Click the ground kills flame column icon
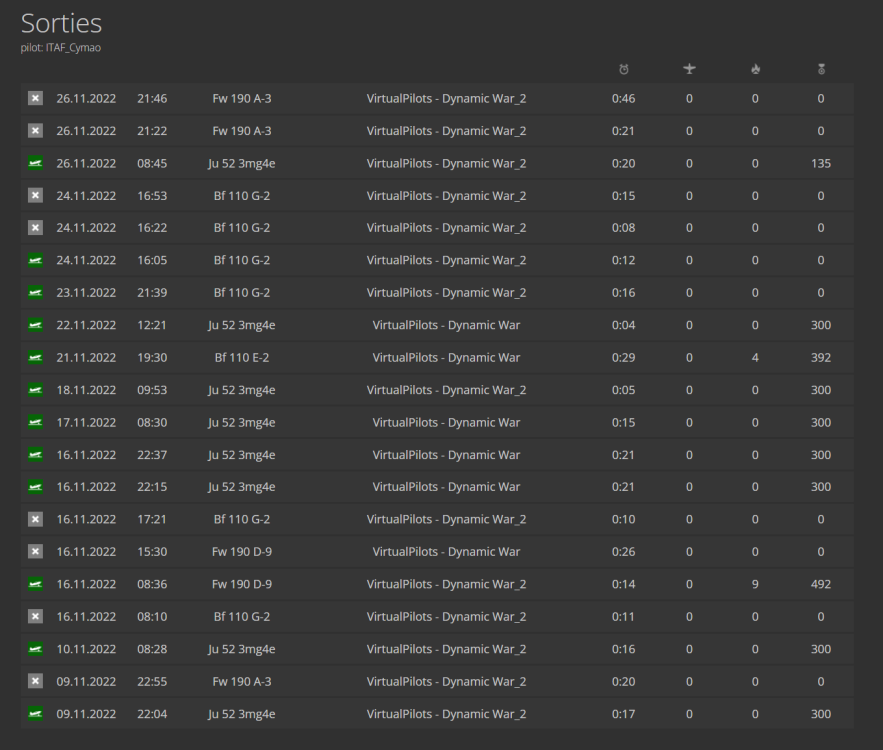 pyautogui.click(x=755, y=69)
